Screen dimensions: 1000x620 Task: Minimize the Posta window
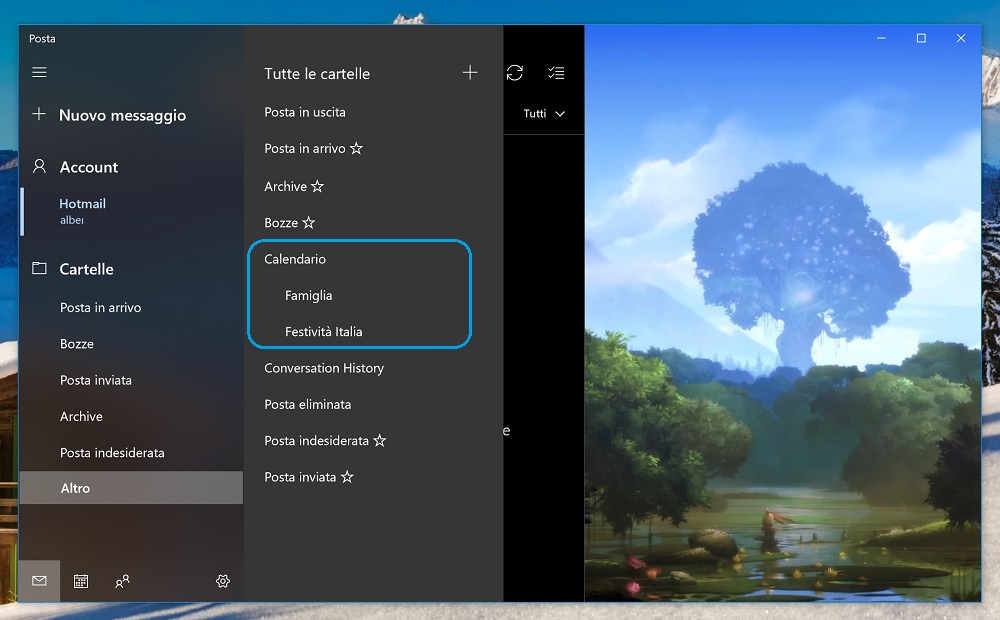(x=881, y=38)
